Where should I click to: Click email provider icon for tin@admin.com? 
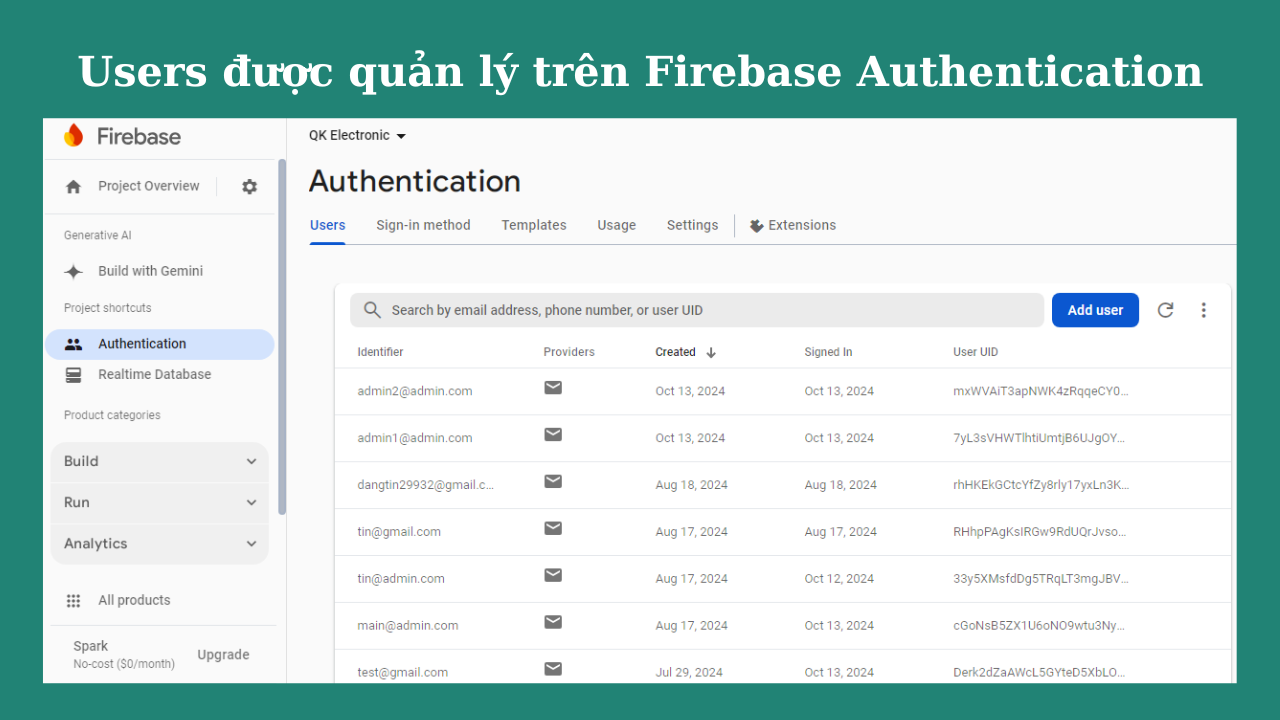pos(553,575)
